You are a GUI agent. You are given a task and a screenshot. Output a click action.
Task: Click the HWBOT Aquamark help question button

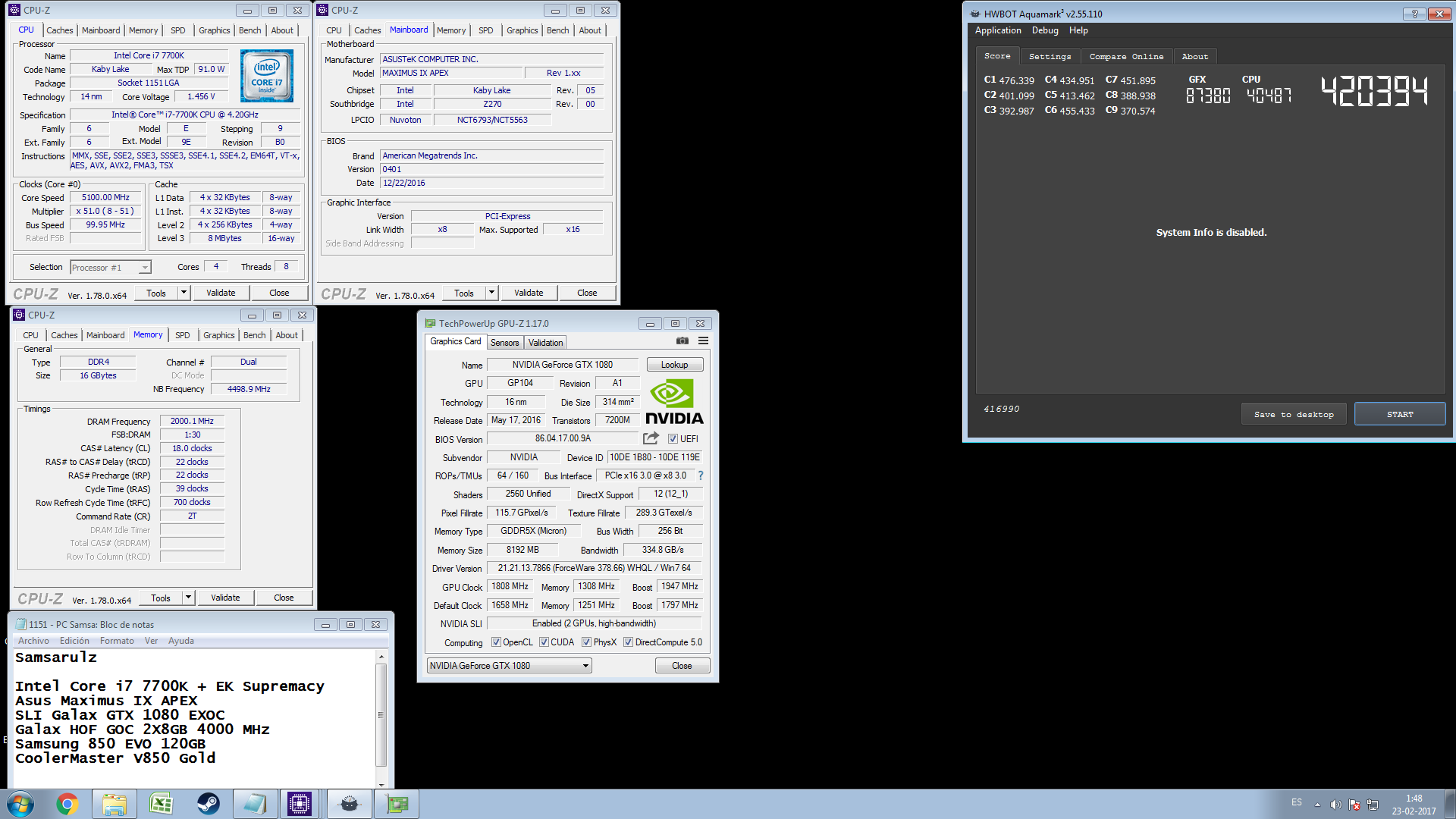pyautogui.click(x=1414, y=14)
